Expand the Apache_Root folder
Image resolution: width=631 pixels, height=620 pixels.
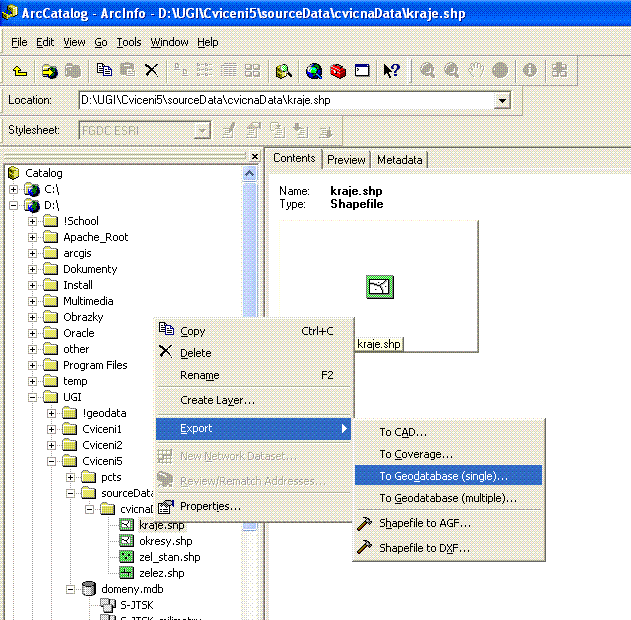click(32, 237)
